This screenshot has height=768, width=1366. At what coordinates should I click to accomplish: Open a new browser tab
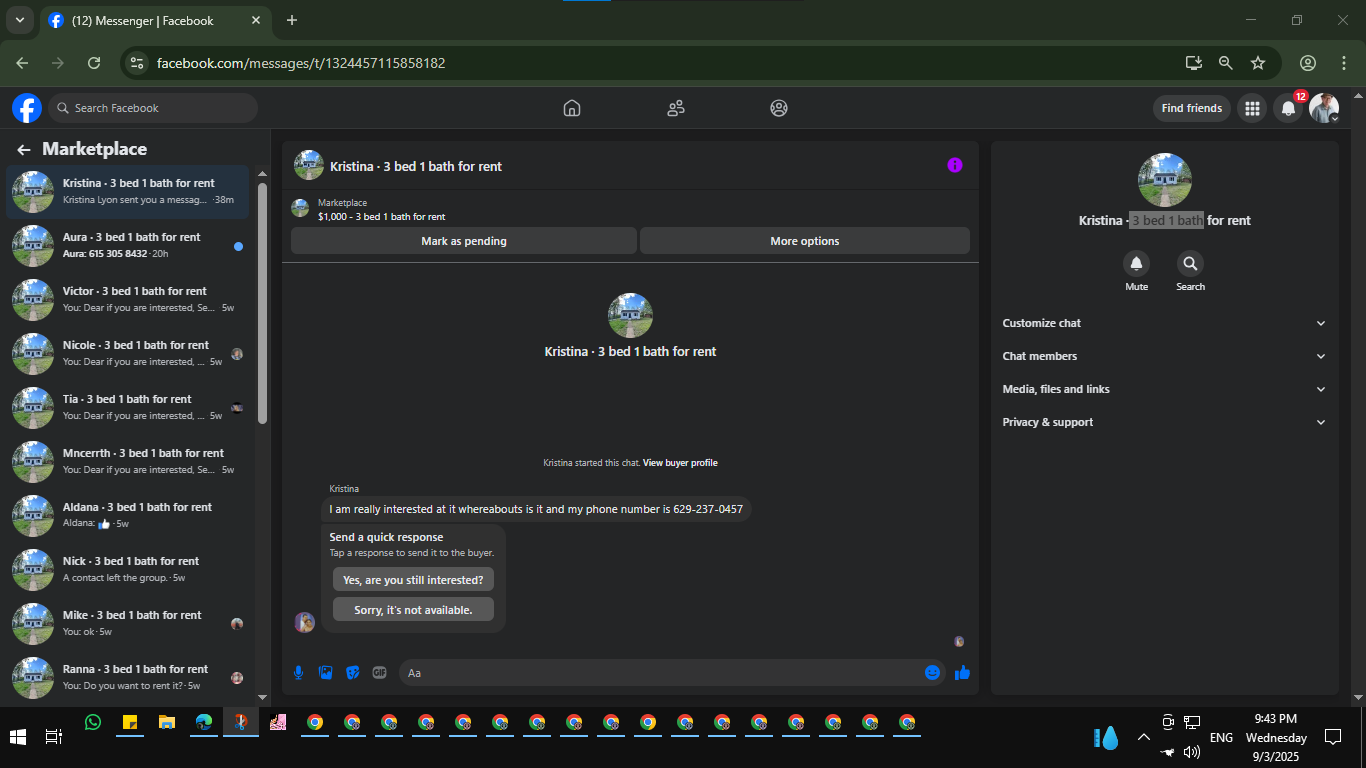(x=292, y=20)
